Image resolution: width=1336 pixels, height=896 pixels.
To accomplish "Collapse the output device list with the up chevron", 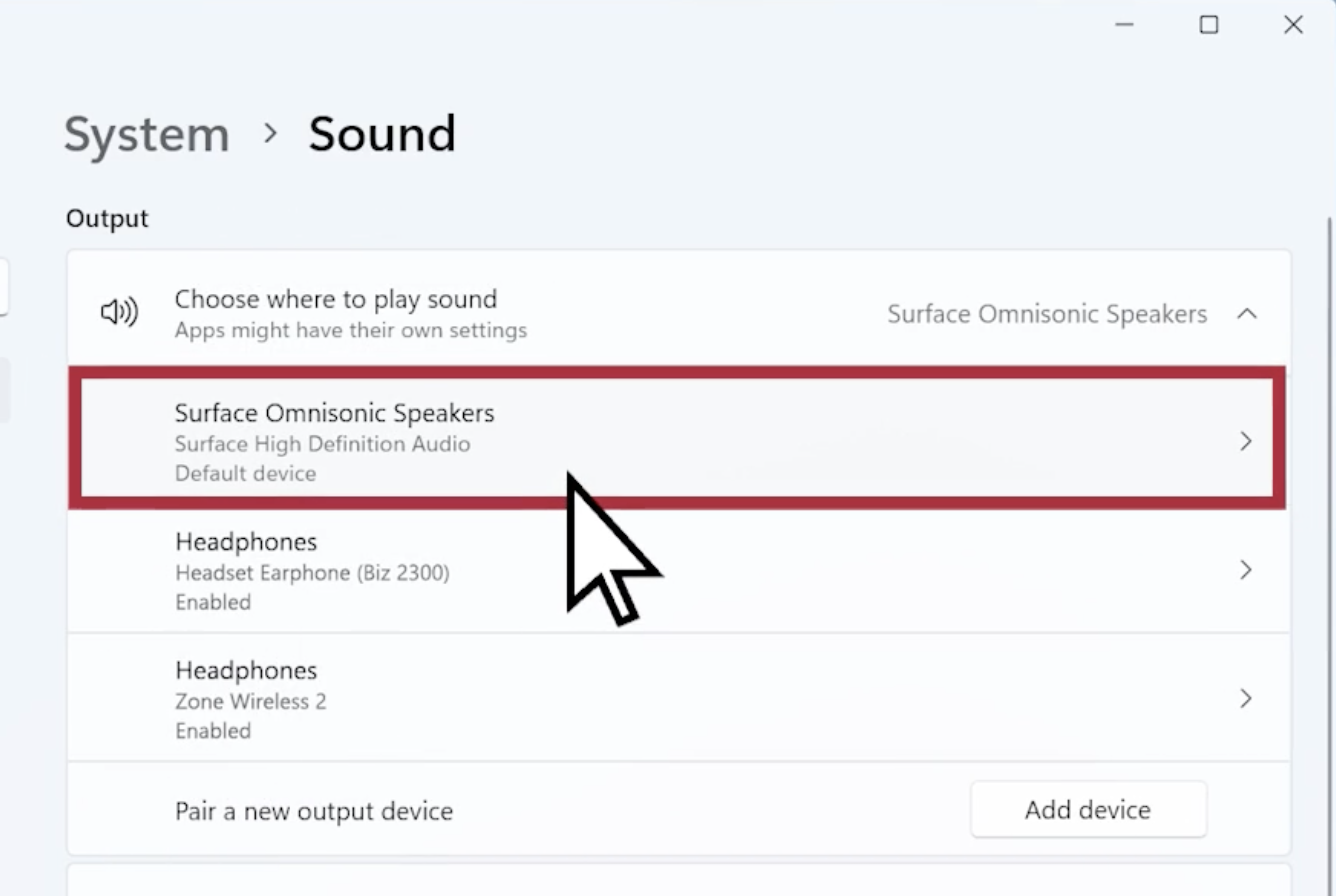I will [x=1246, y=314].
